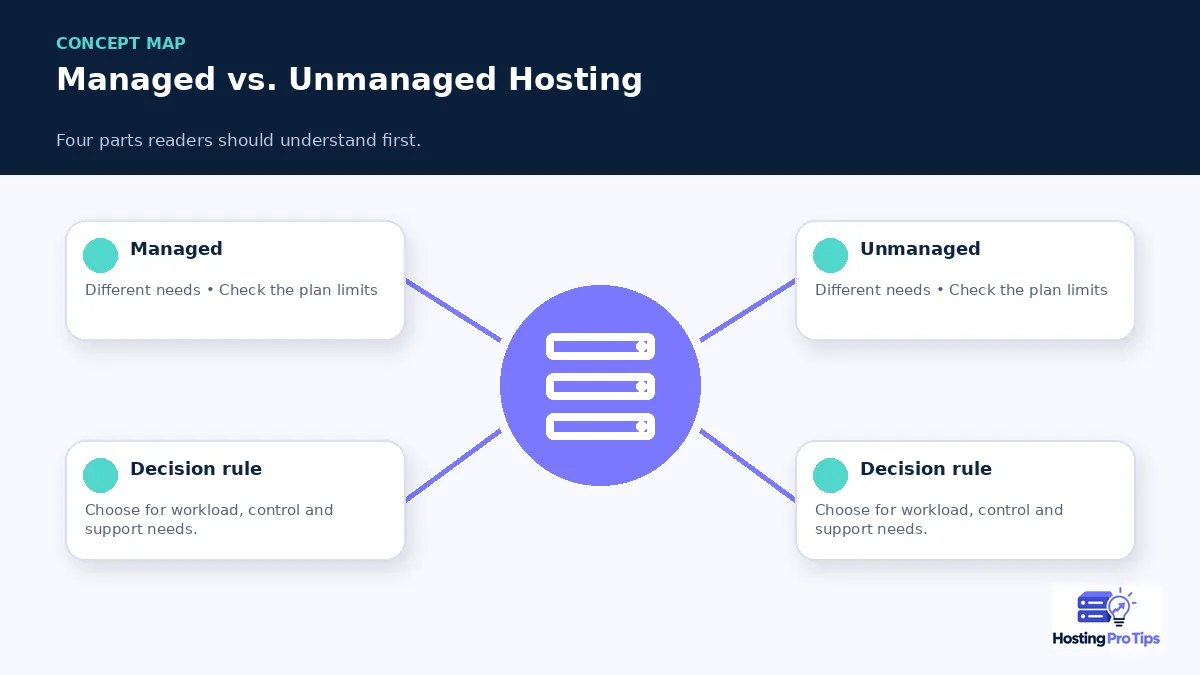Click the plan limits text under Managed
The width and height of the screenshot is (1200, 675).
click(x=231, y=290)
